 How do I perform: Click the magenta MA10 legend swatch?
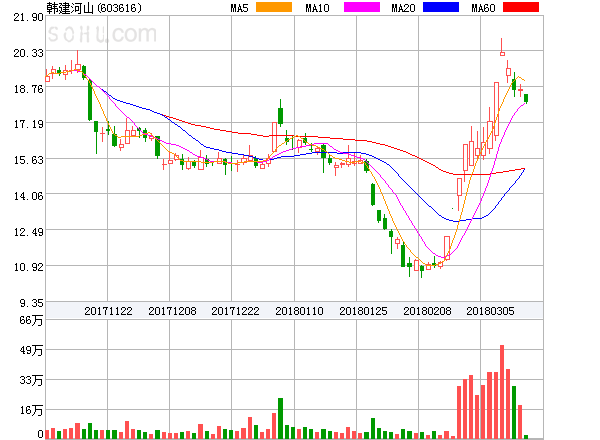362,7
